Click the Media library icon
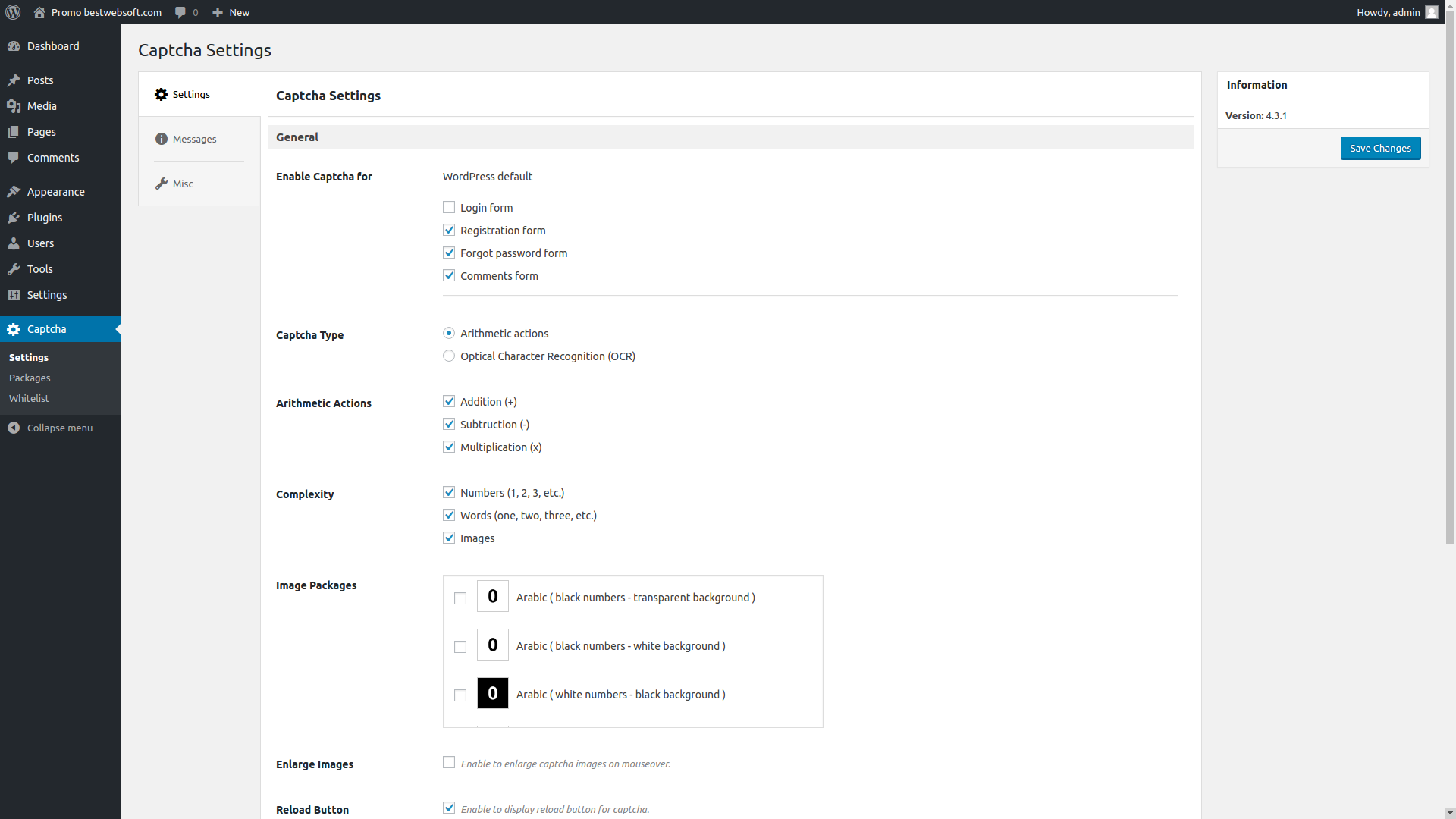The image size is (1456, 819). point(14,106)
